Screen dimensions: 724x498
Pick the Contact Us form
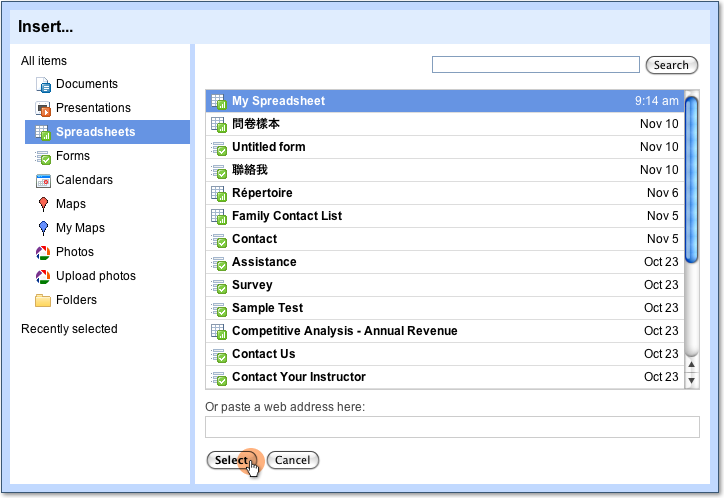(x=445, y=354)
